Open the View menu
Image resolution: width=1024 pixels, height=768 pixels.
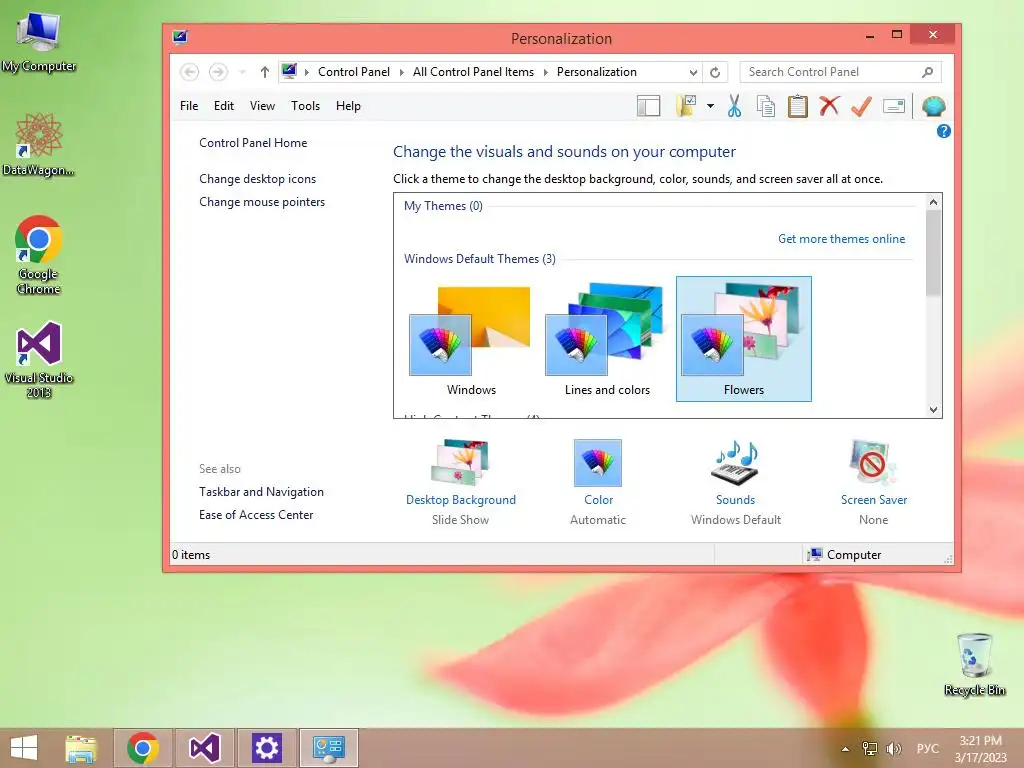[262, 106]
